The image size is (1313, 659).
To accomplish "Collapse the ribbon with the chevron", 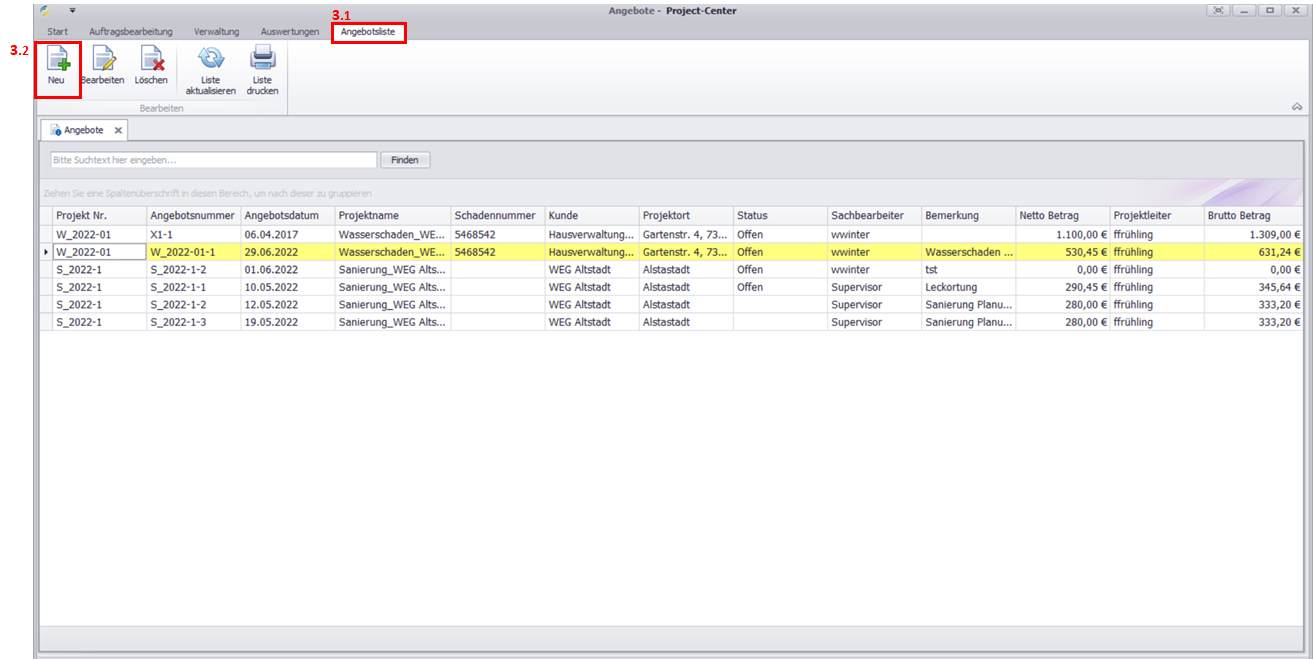I will coord(1296,106).
